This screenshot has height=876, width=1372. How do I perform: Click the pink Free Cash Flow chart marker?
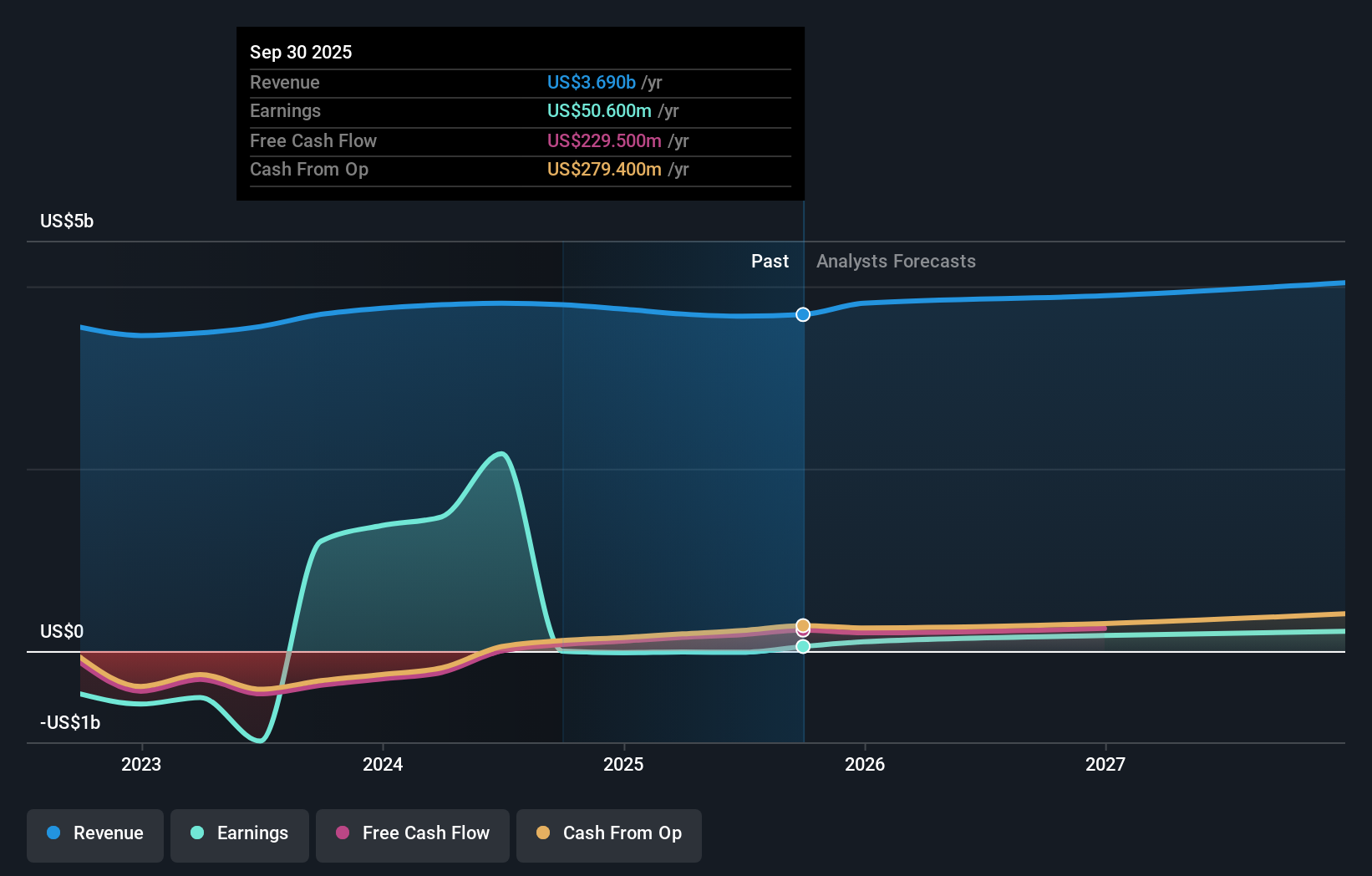[802, 633]
